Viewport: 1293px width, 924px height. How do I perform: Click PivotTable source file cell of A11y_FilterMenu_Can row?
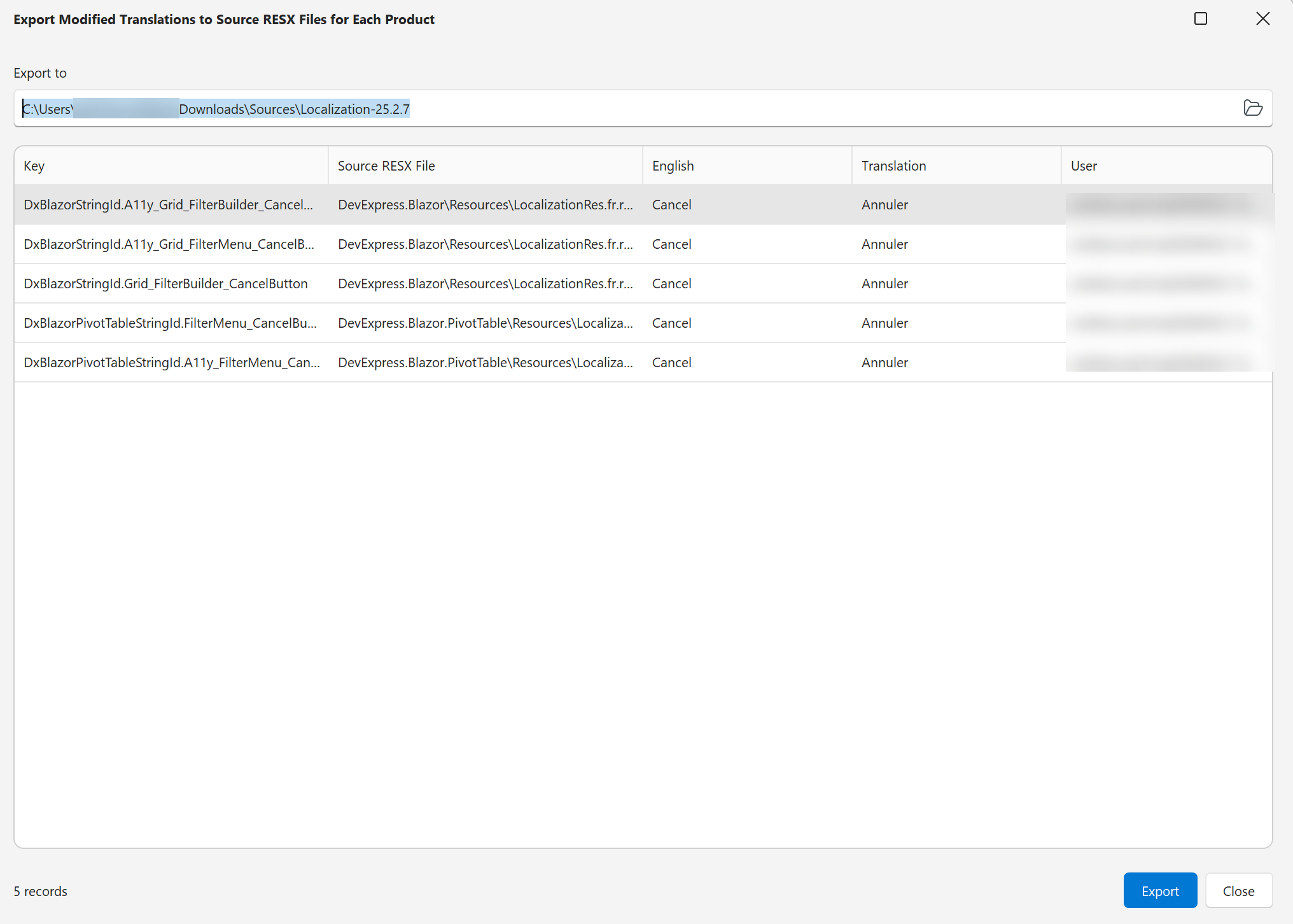coord(486,363)
